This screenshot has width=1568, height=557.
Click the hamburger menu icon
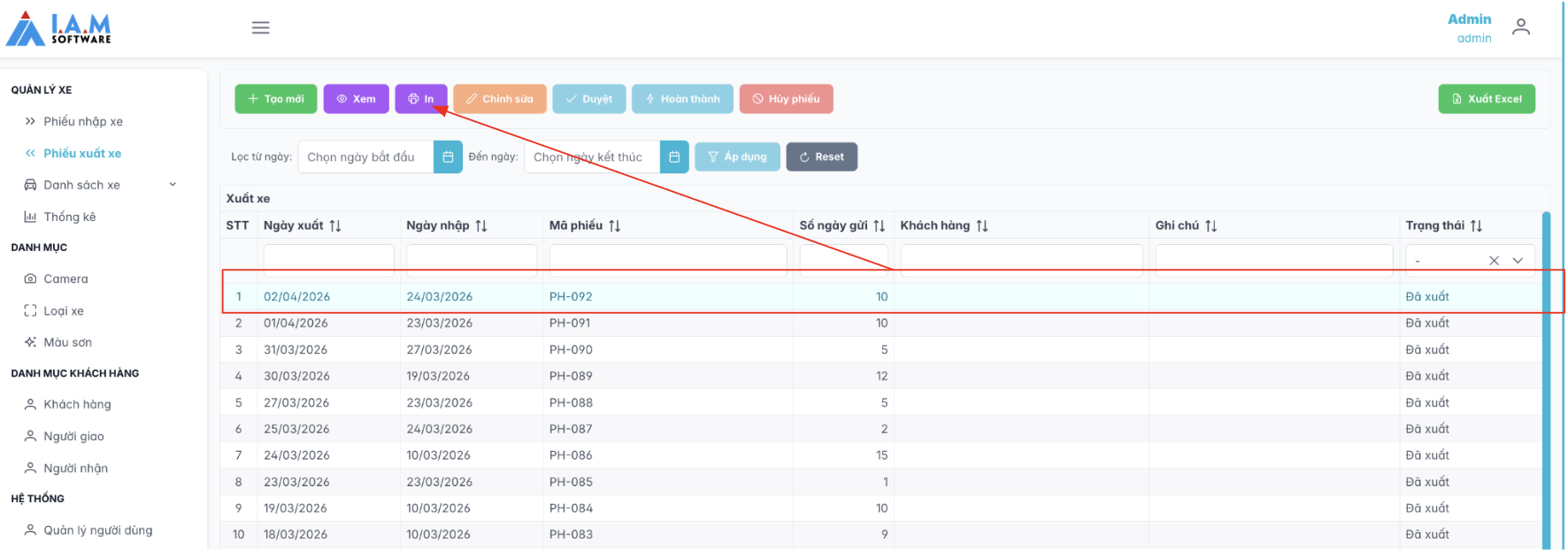(x=260, y=27)
